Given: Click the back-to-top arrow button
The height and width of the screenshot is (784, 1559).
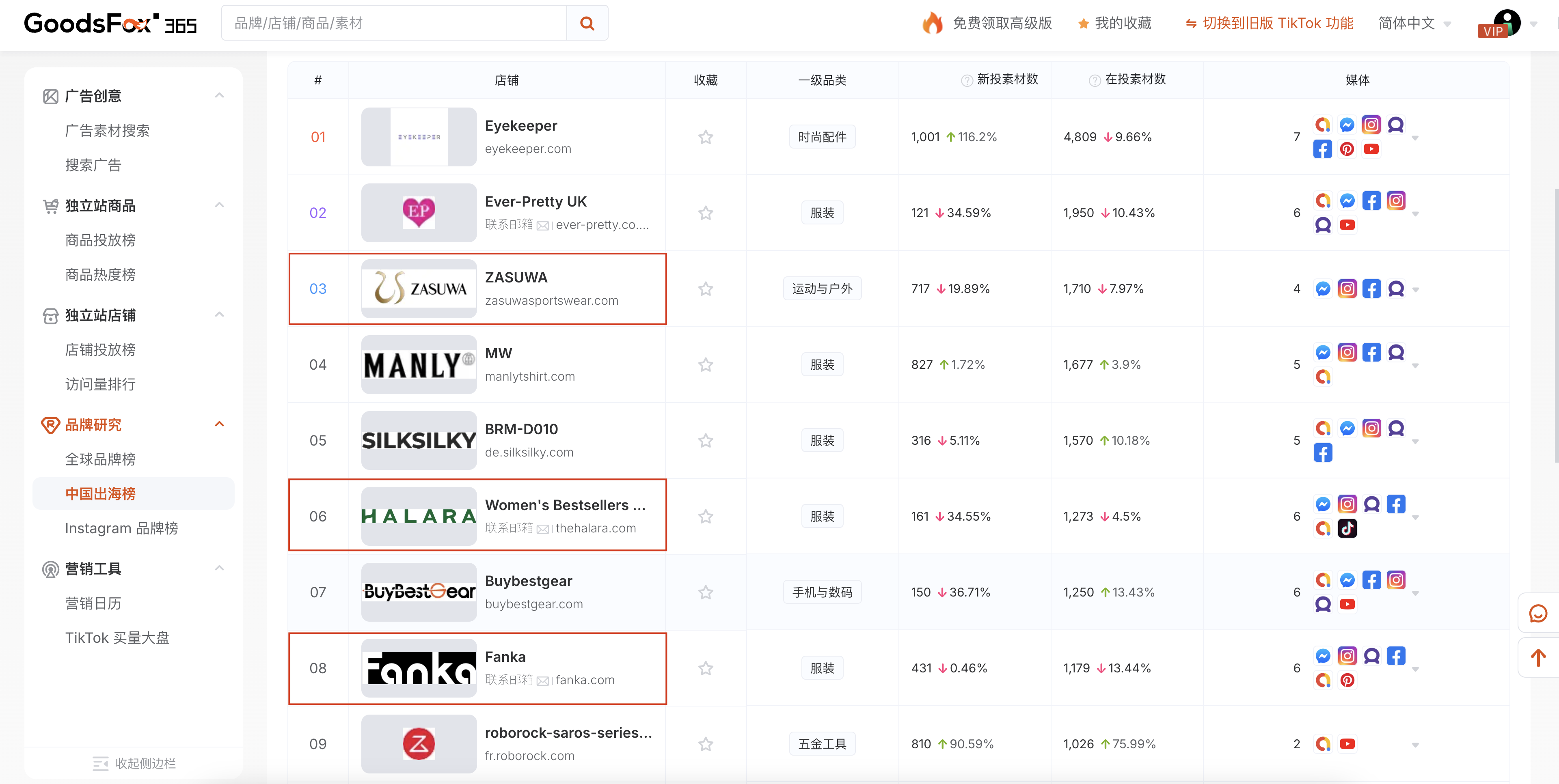Looking at the screenshot, I should tap(1538, 657).
